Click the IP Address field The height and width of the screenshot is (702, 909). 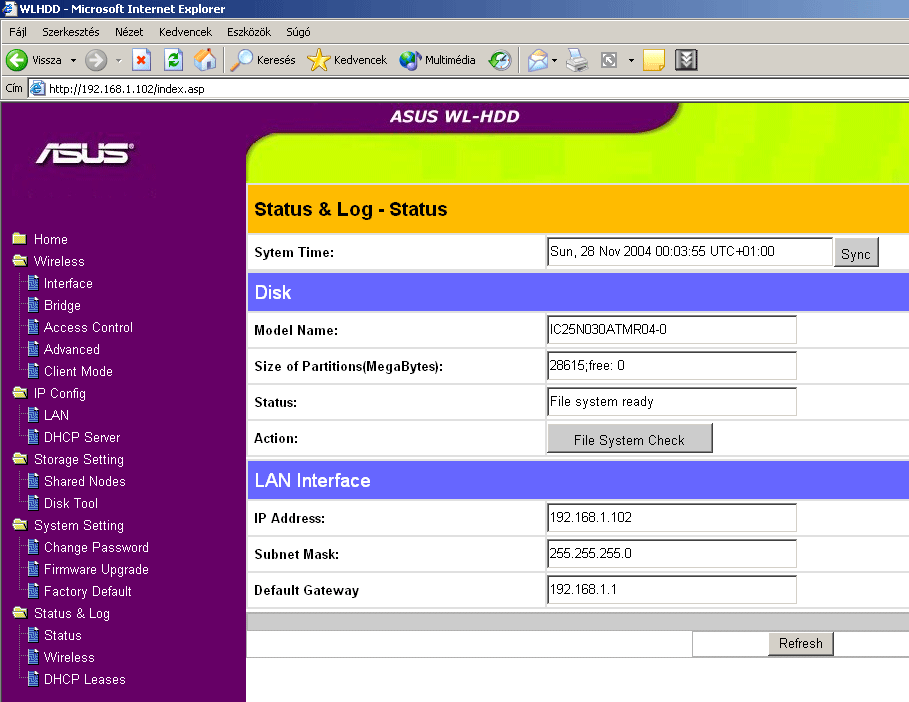(671, 518)
